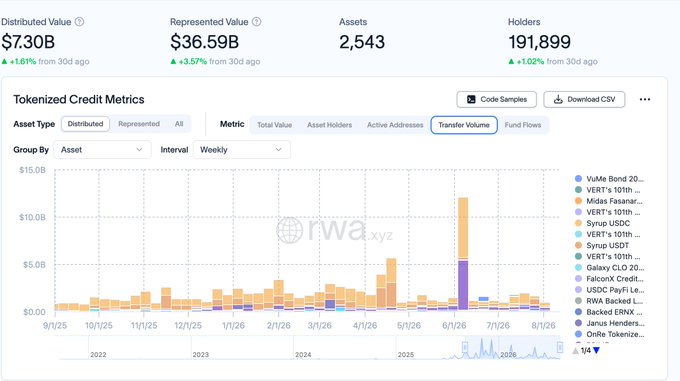The height and width of the screenshot is (381, 680).
Task: Toggle Midas Fasanara legend entry
Action: [608, 201]
